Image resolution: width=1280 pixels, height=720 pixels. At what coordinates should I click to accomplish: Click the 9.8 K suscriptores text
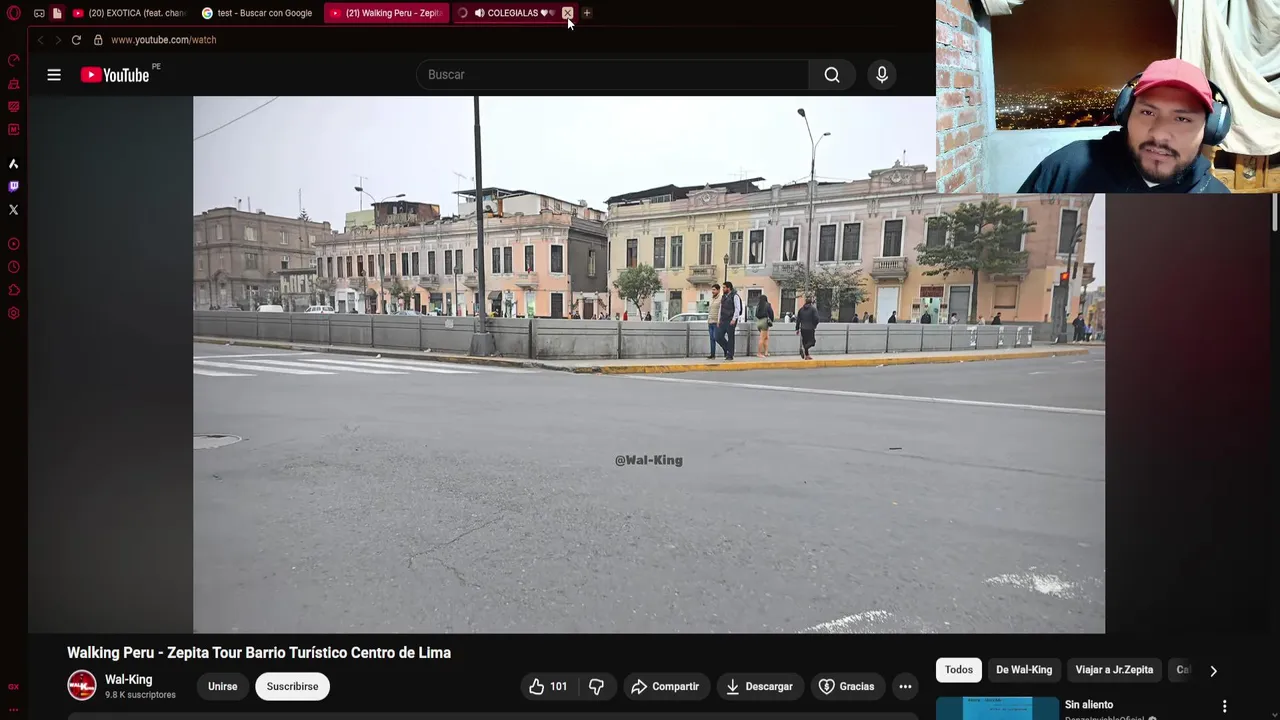[140, 695]
